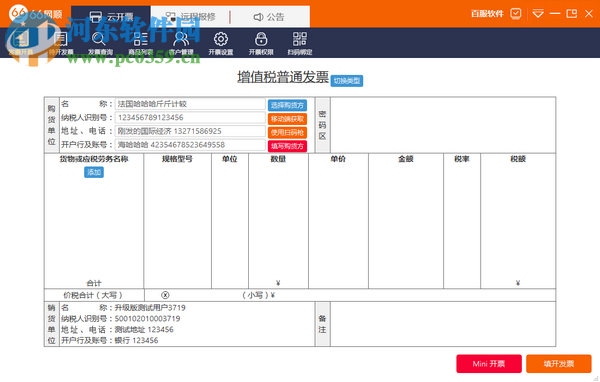Click 切换类型 to switch invoice type
The image size is (600, 382).
point(347,81)
